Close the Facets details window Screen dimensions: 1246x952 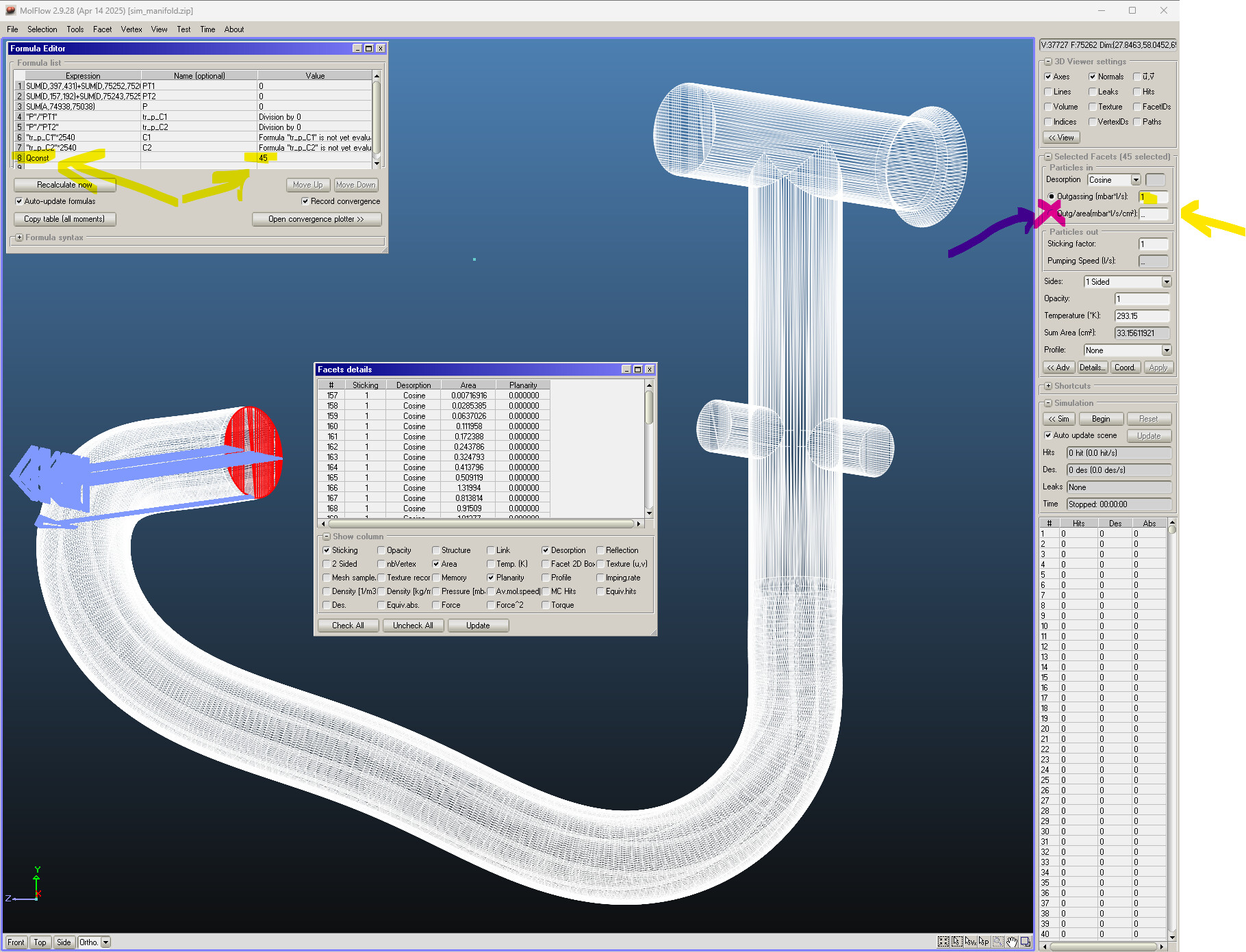650,370
